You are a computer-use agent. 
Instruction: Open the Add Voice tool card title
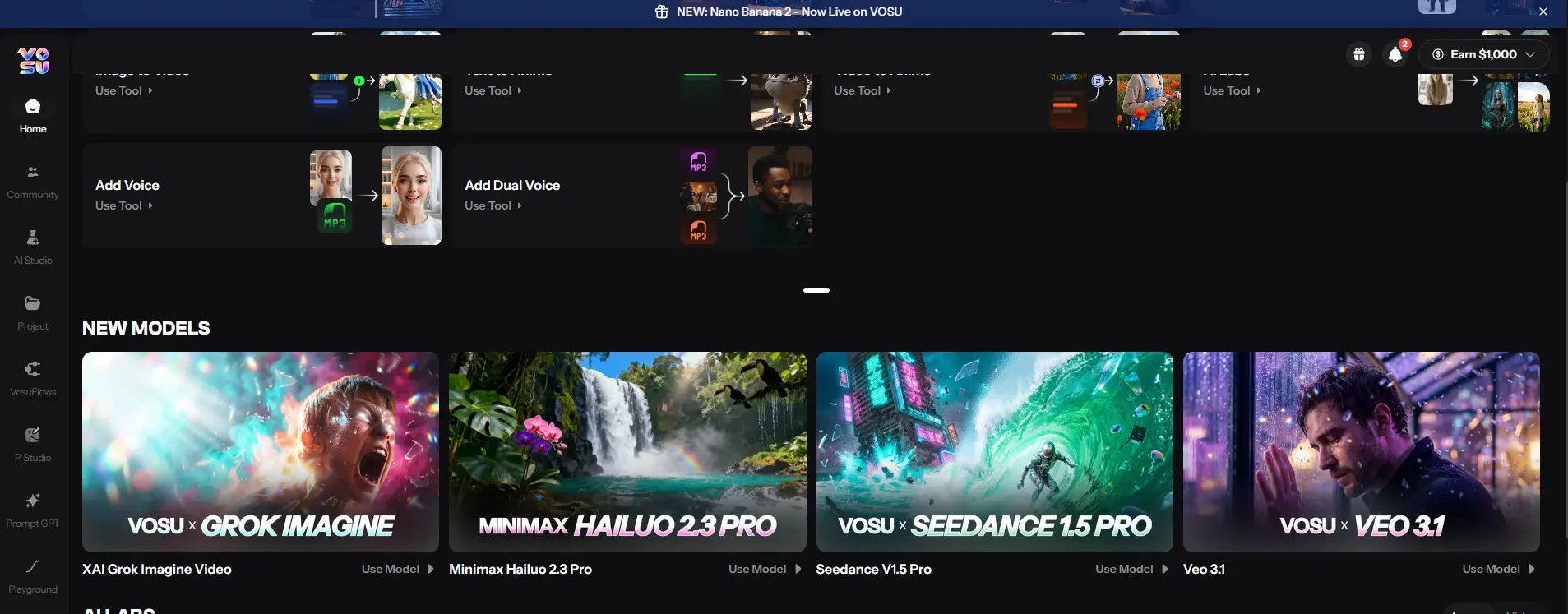tap(127, 185)
